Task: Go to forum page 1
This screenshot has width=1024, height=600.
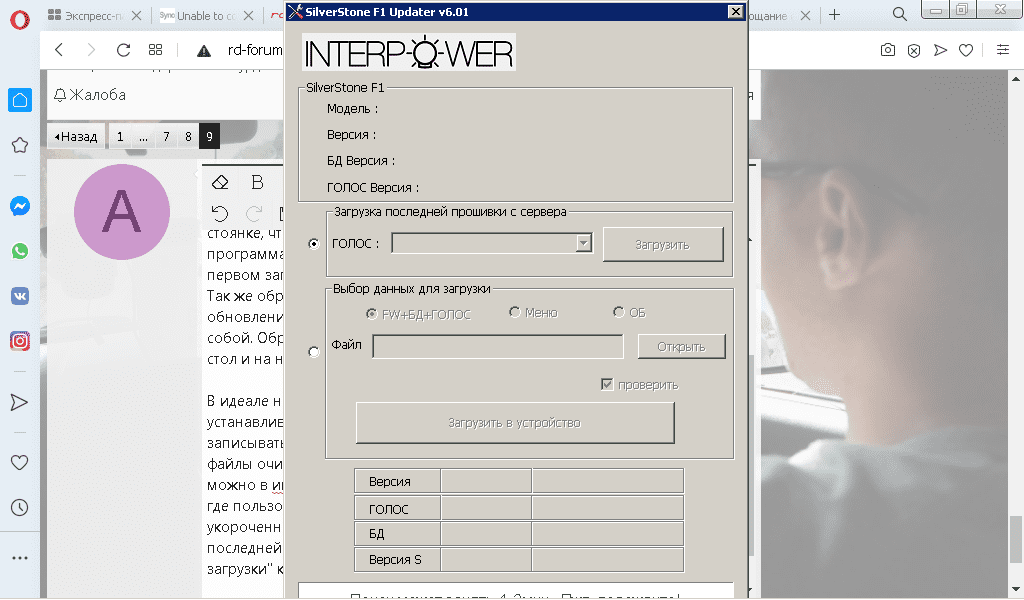Action: pyautogui.click(x=120, y=136)
